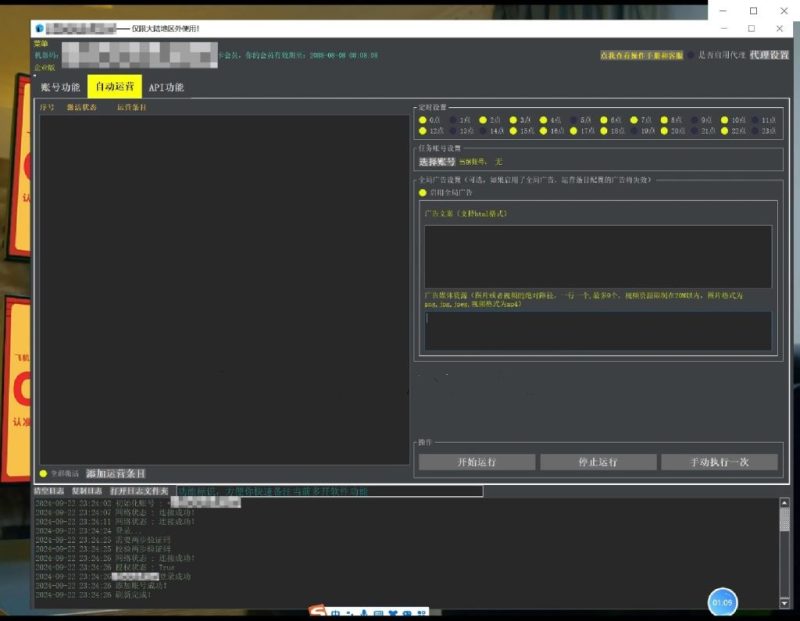Image resolution: width=800 pixels, height=621 pixels.
Task: Switch to the 账号功能 tab
Action: pyautogui.click(x=57, y=88)
